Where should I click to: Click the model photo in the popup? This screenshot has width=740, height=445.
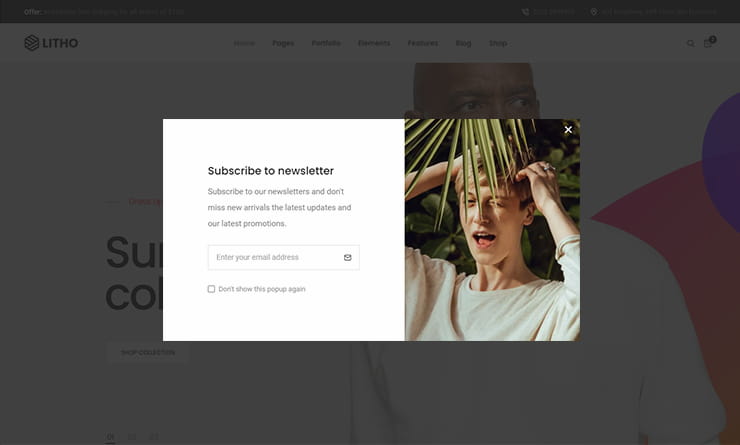point(492,230)
